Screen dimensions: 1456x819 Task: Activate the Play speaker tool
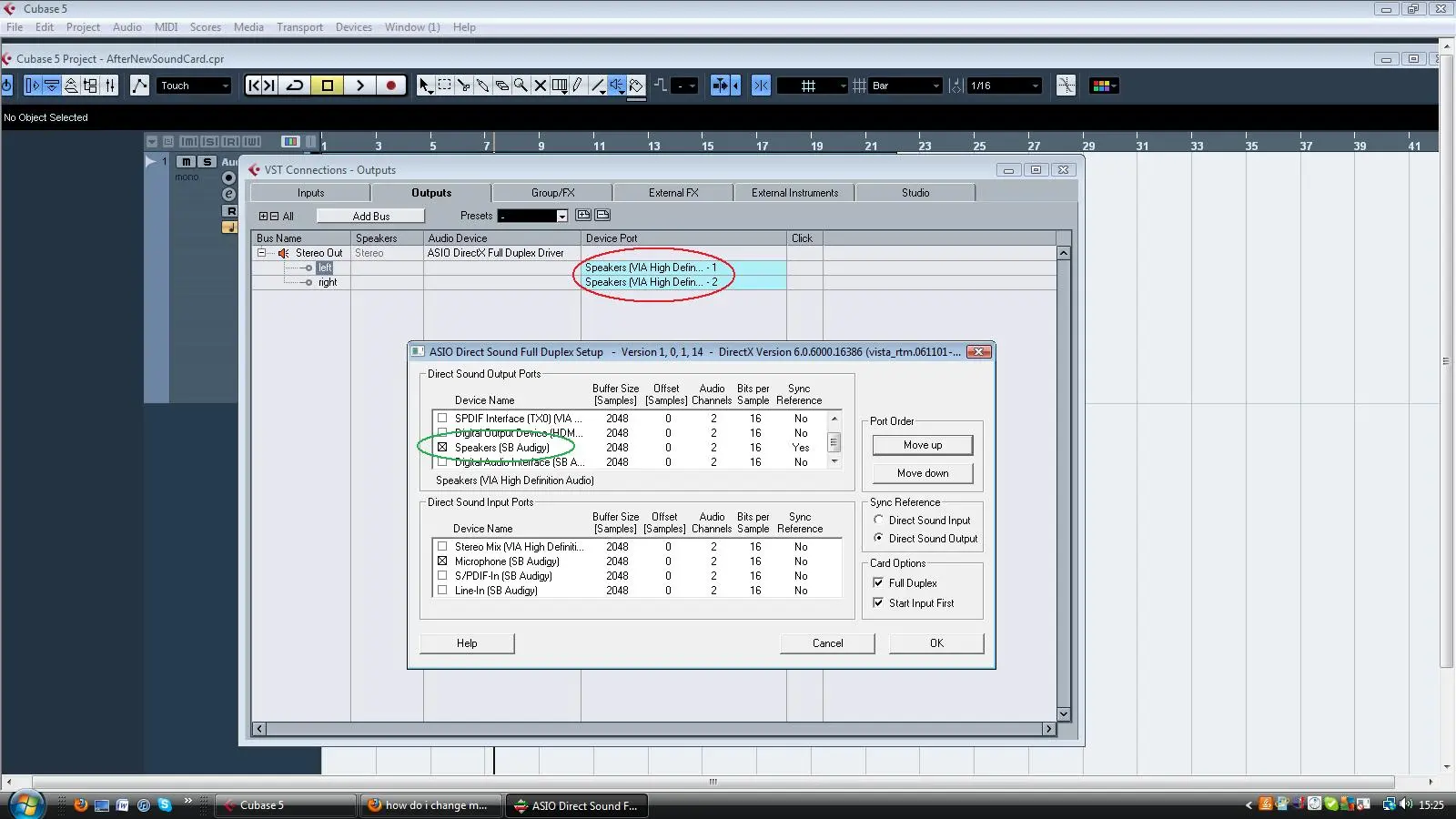pos(617,86)
